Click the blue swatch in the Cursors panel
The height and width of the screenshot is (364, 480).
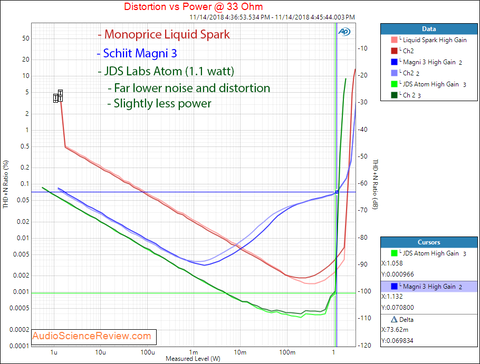[394, 286]
